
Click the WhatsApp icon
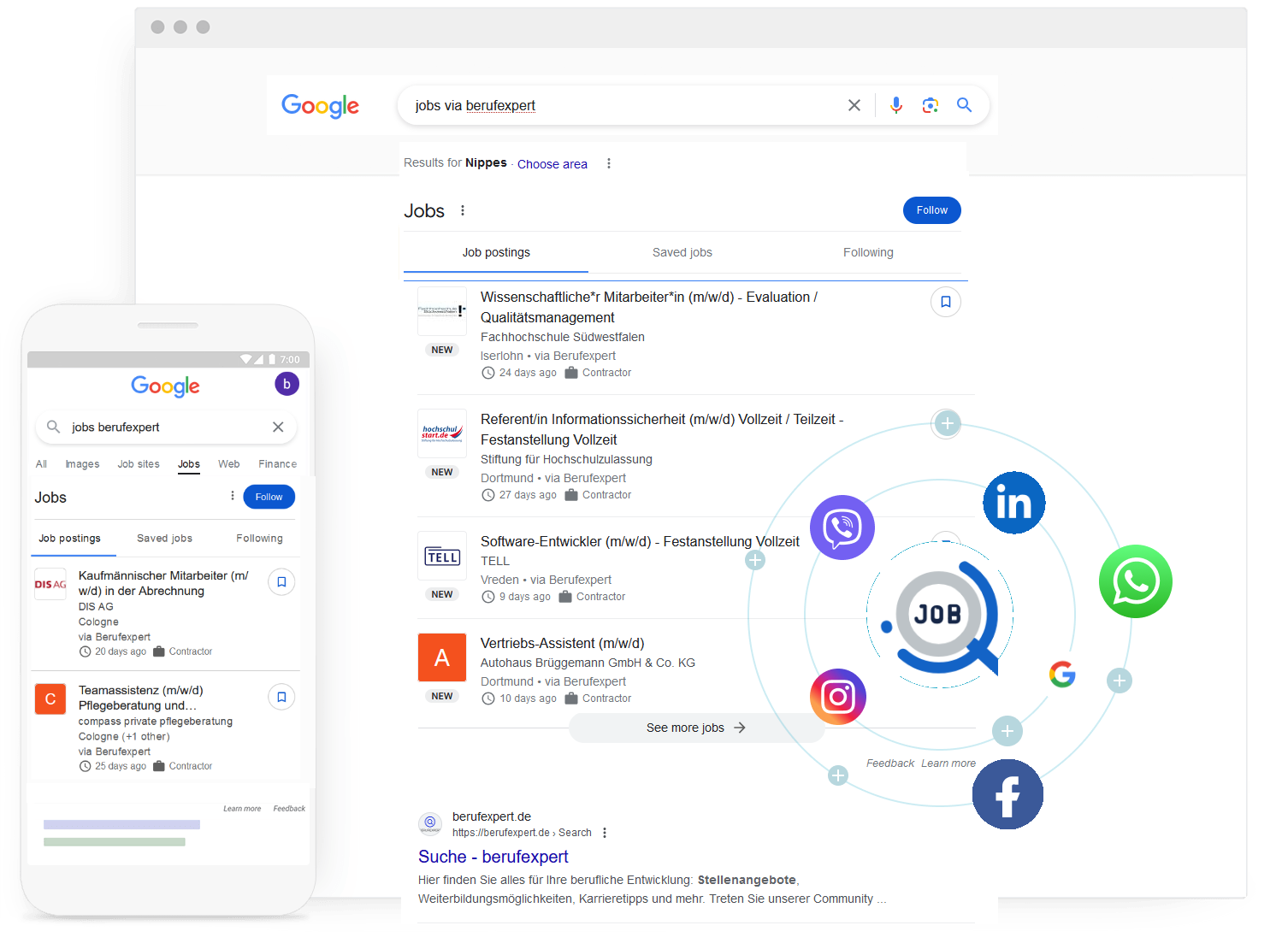(x=1136, y=581)
